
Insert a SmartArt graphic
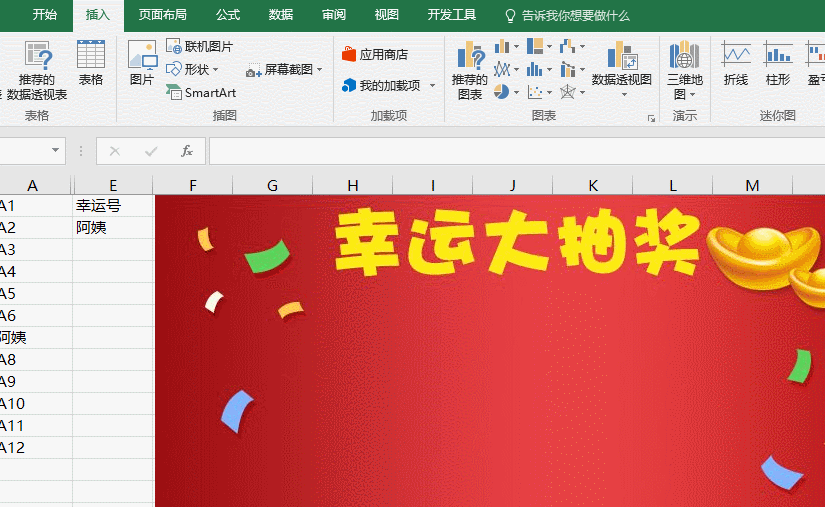[201, 93]
